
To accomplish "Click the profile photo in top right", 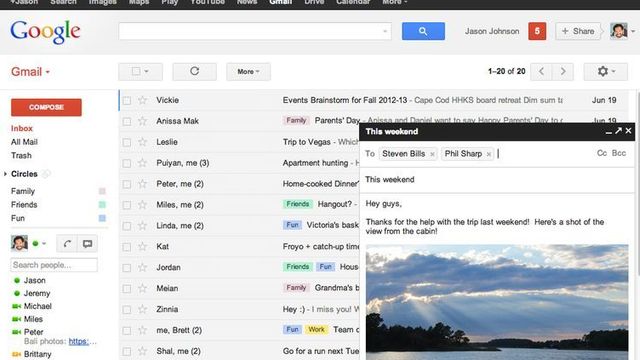I will [x=618, y=31].
